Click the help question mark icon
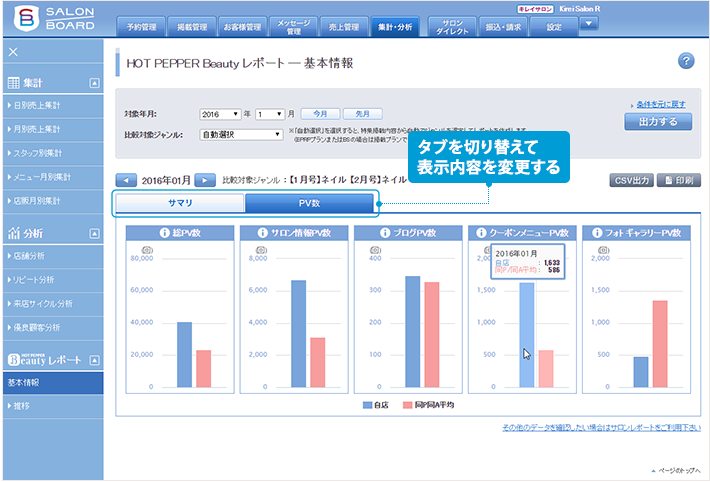This screenshot has height=482, width=710. (686, 62)
